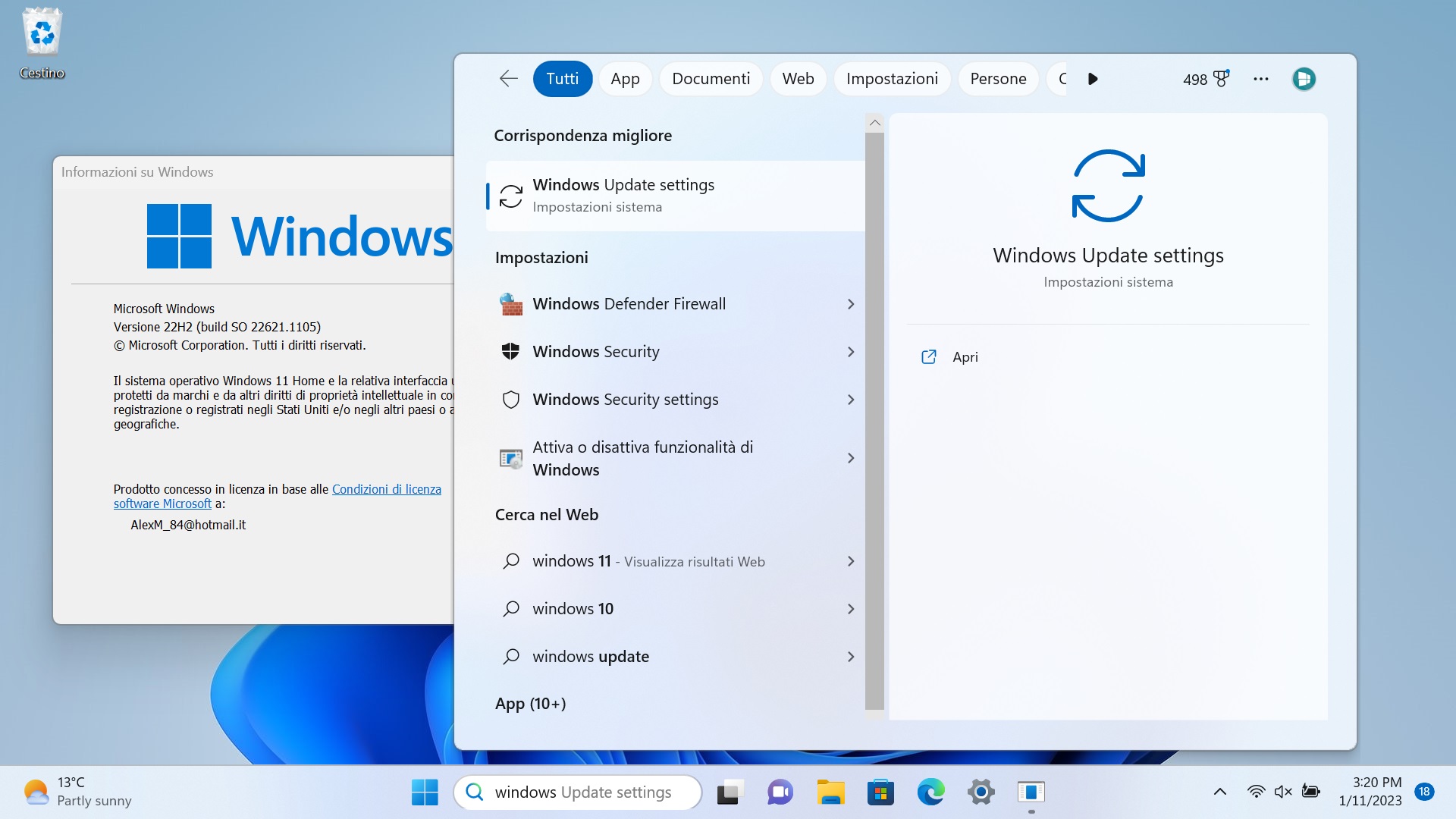This screenshot has width=1456, height=819.
Task: Expand the windows 11 web result chevron
Action: 850,561
